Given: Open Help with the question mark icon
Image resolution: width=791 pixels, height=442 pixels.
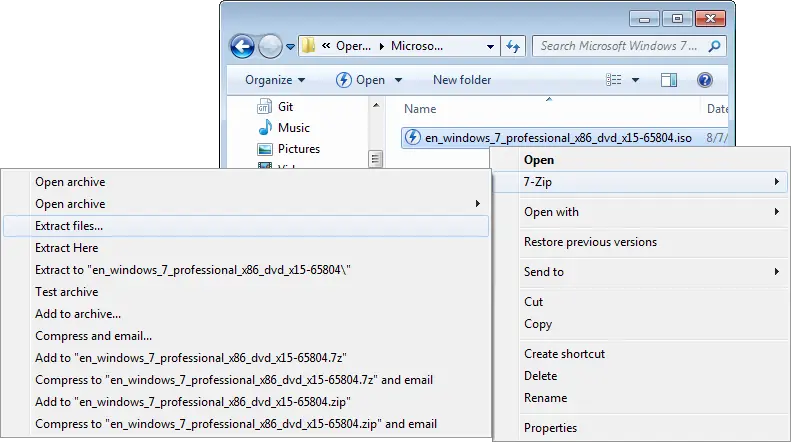Looking at the screenshot, I should point(705,80).
